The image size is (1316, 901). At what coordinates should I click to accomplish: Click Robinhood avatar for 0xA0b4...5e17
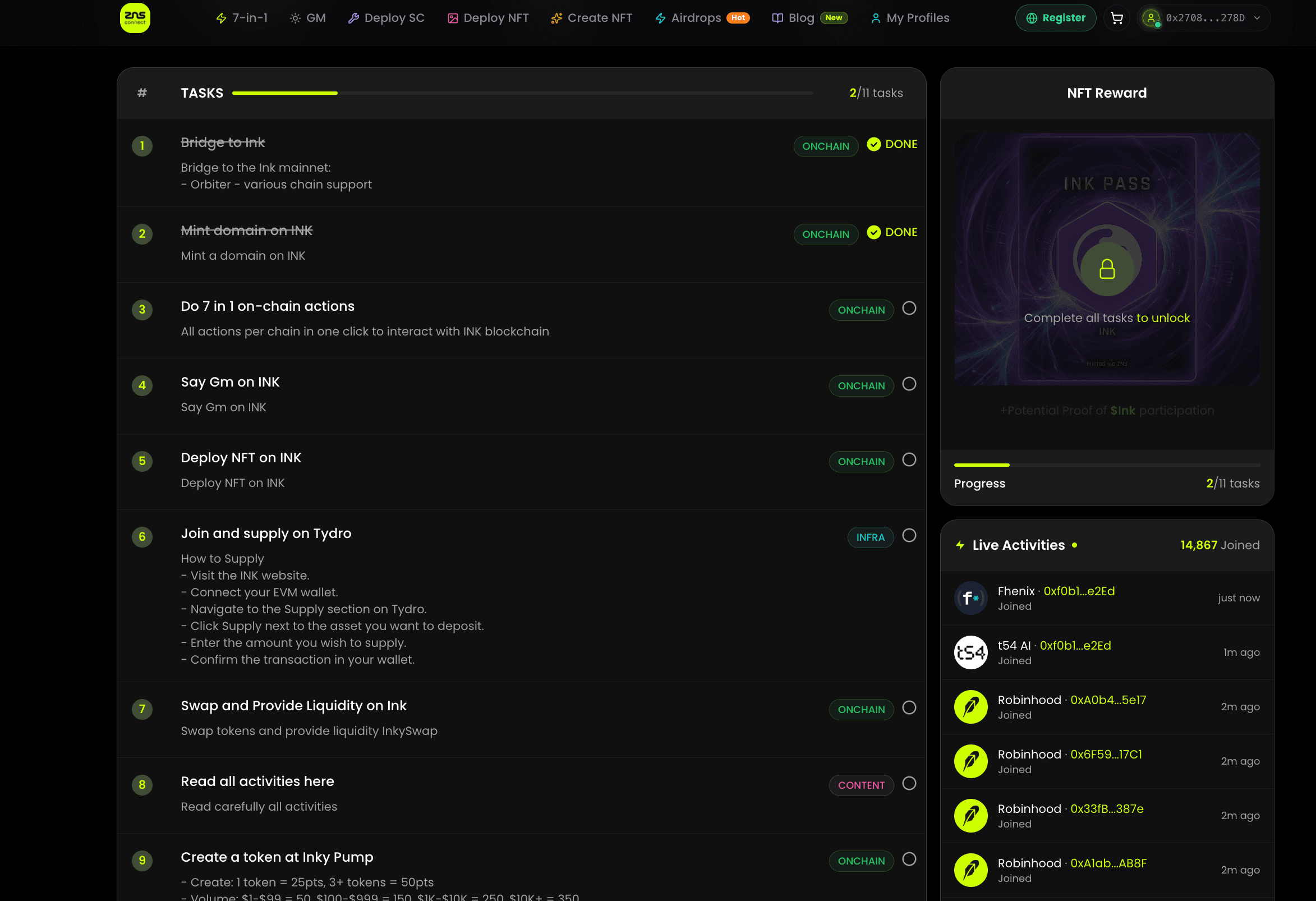970,706
